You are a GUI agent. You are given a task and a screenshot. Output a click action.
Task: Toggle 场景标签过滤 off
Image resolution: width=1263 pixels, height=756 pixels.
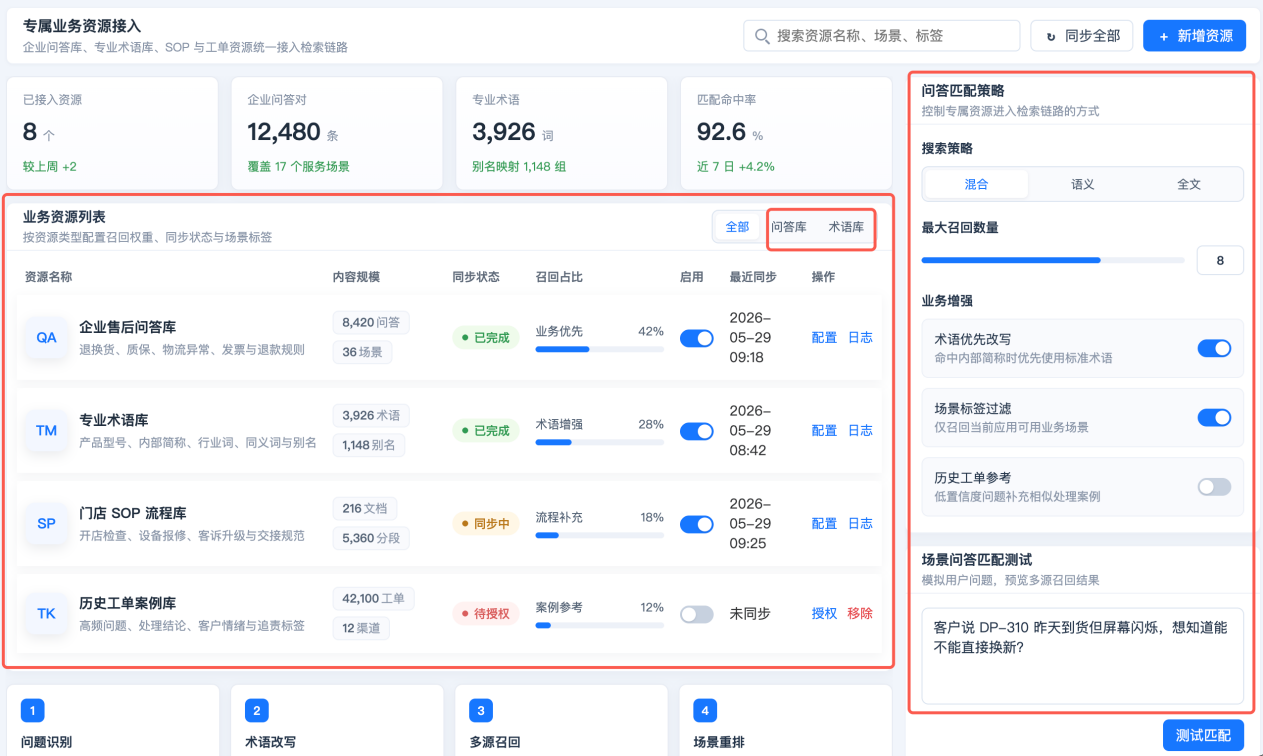click(1214, 417)
